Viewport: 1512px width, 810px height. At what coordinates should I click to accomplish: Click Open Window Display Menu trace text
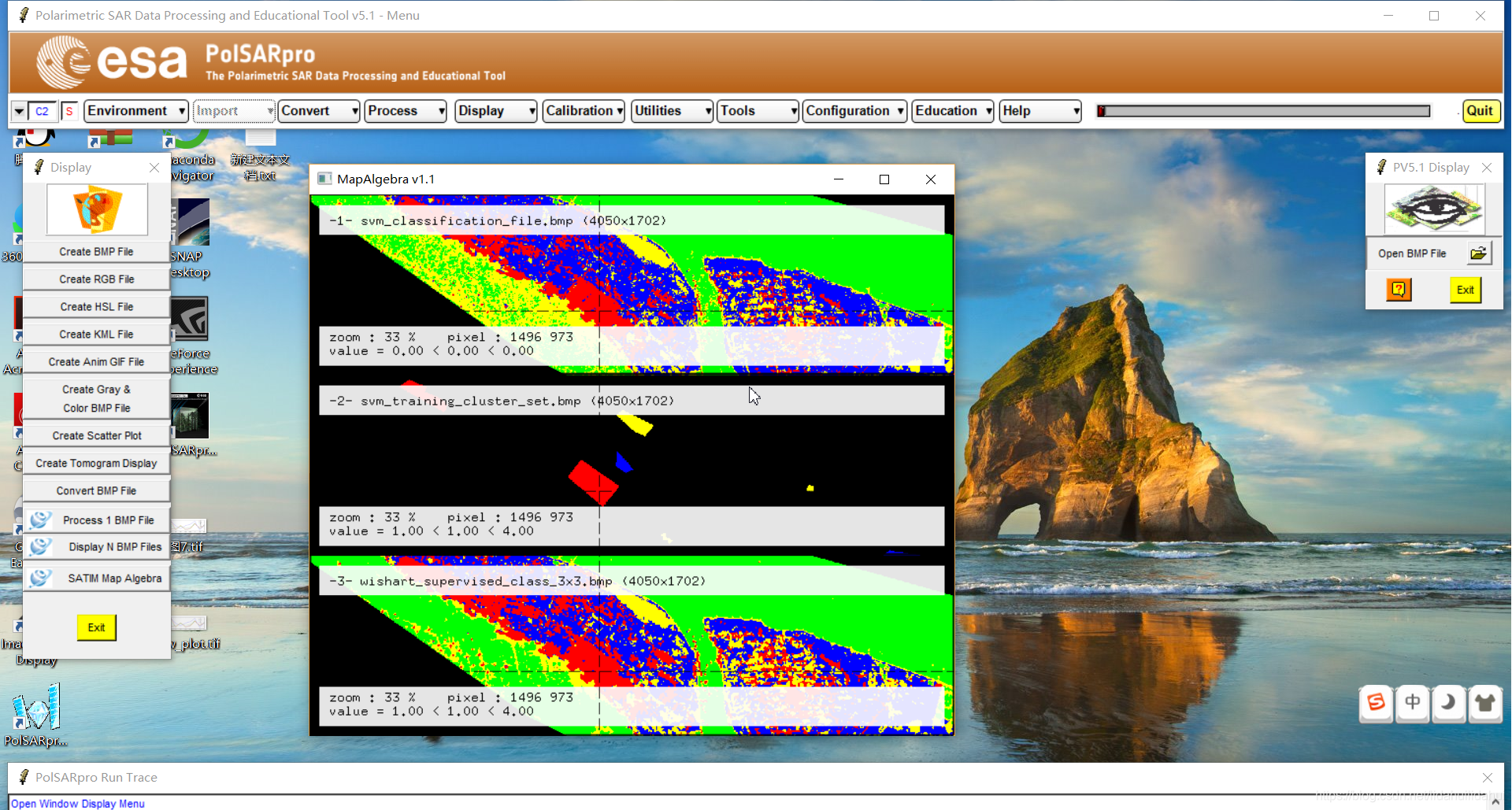78,804
